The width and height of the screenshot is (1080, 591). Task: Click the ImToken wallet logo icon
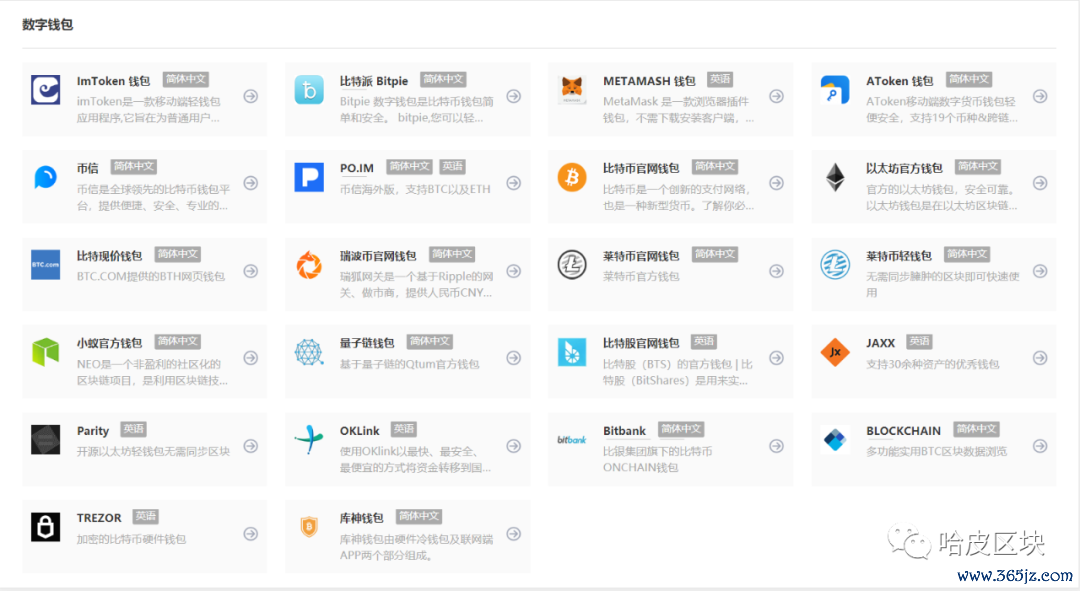pyautogui.click(x=45, y=90)
